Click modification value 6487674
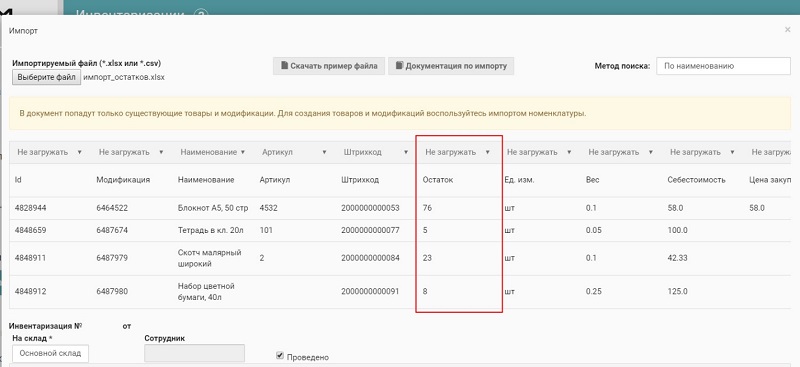800x367 pixels. [x=112, y=230]
